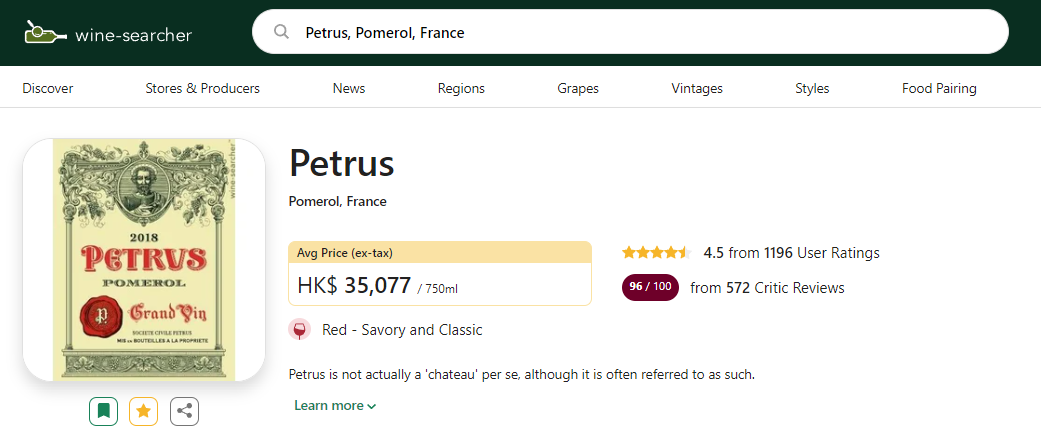Open the Food Pairing menu
Image resolution: width=1041 pixels, height=436 pixels.
point(939,88)
